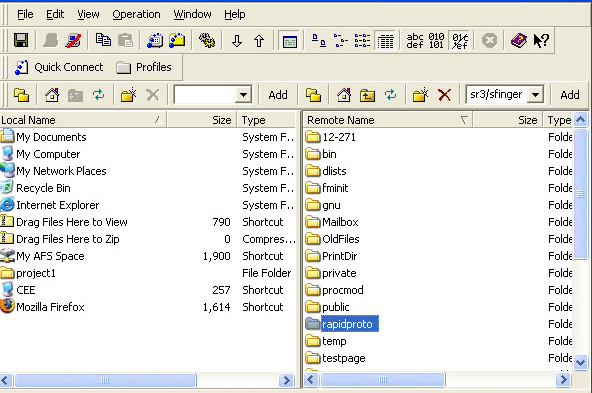592x393 pixels.
Task: Click the remote pane vertical scroll down arrow
Action: tap(580, 363)
